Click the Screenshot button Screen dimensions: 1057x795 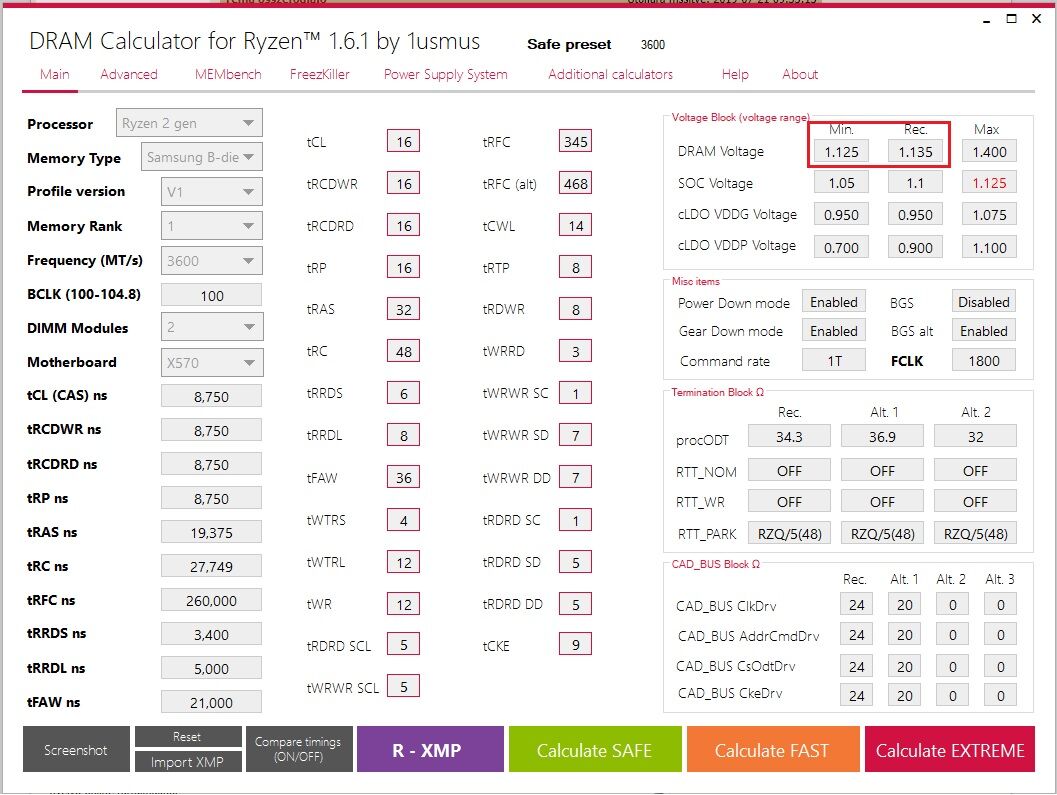76,749
